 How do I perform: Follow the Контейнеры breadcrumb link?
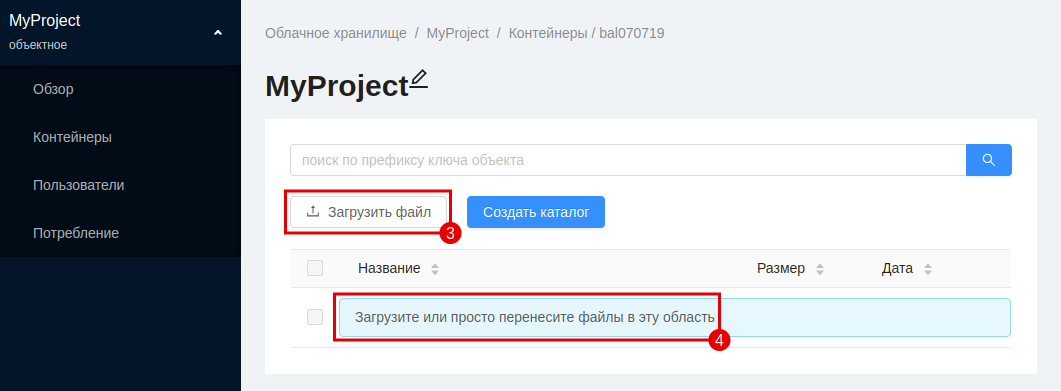click(x=548, y=33)
